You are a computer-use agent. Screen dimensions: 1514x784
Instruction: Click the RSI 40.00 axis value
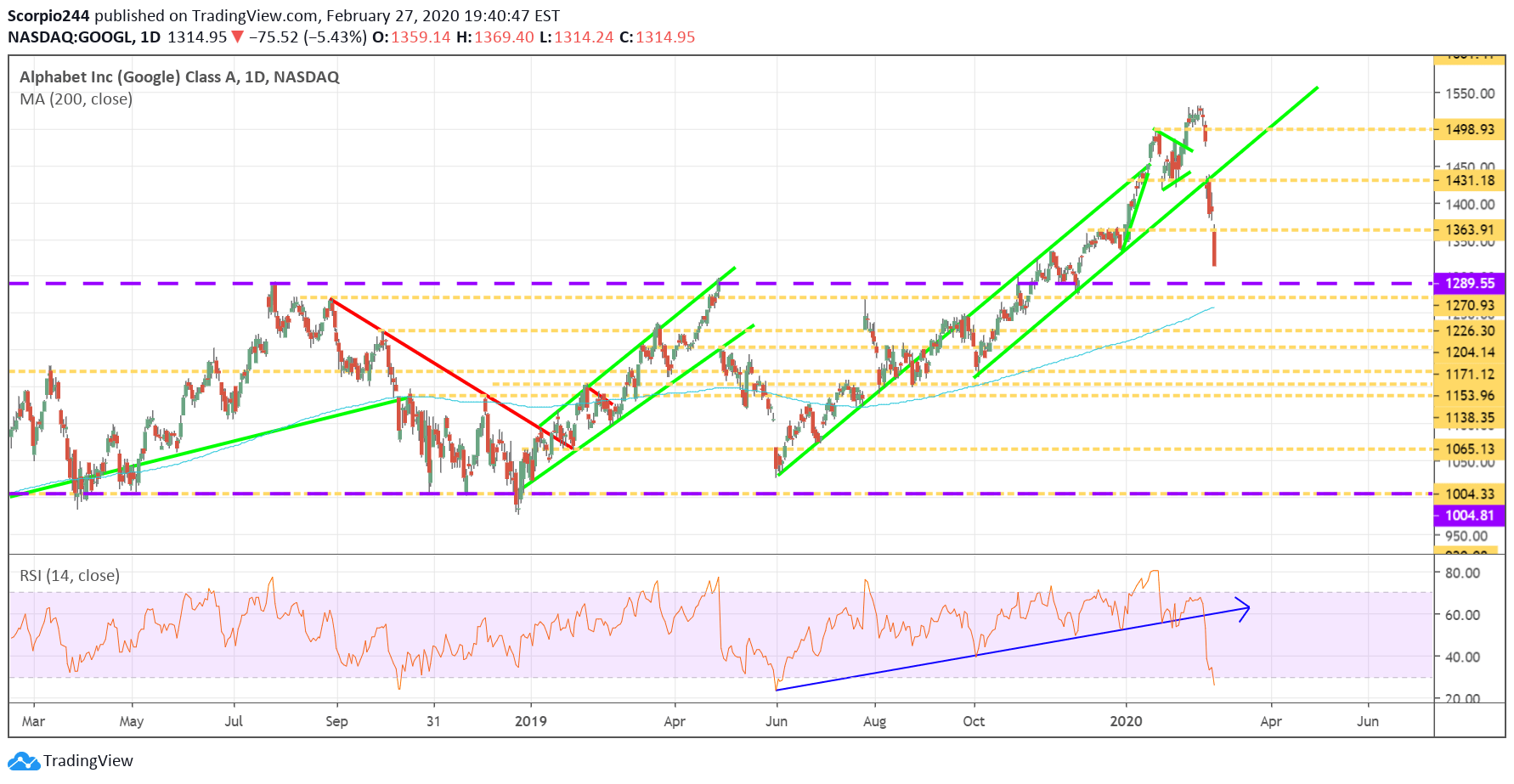pyautogui.click(x=1462, y=657)
